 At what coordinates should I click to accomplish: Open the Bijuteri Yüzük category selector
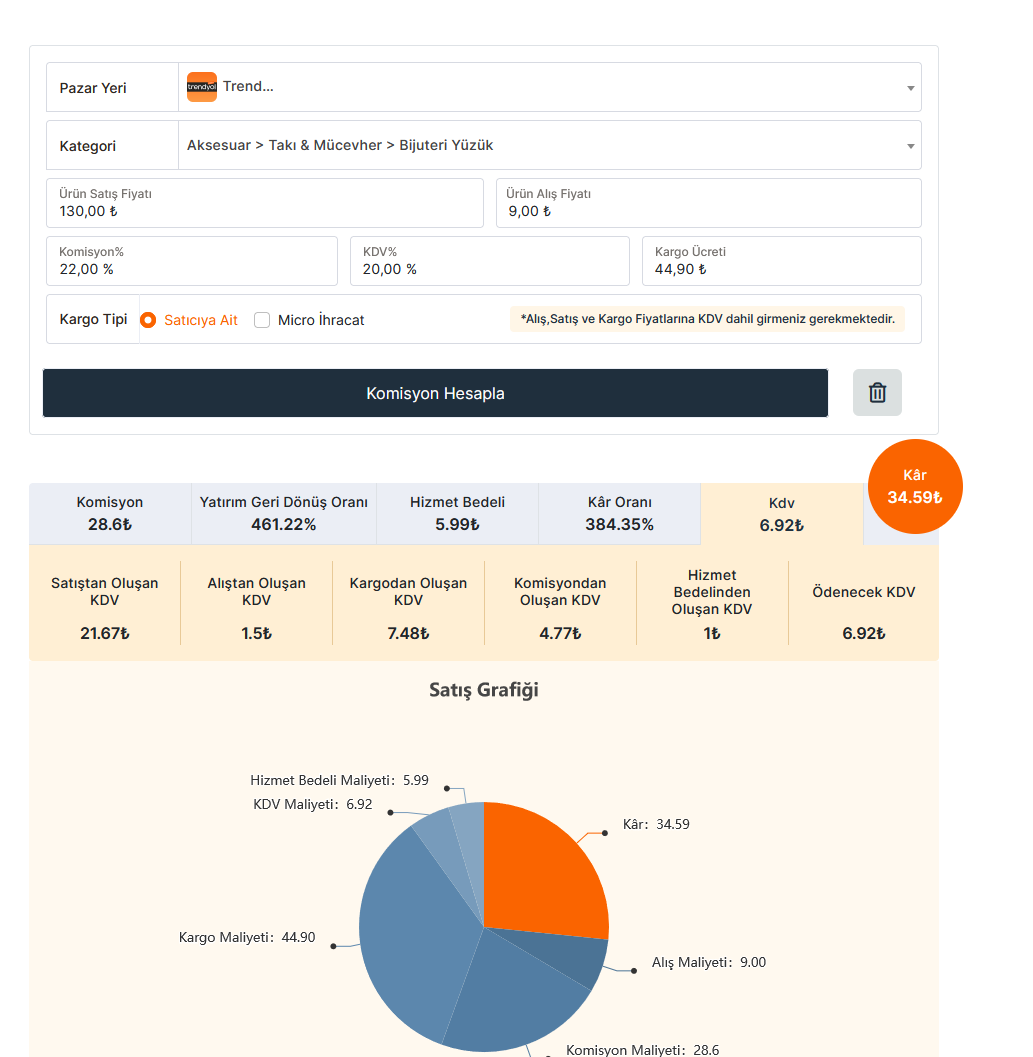[550, 146]
